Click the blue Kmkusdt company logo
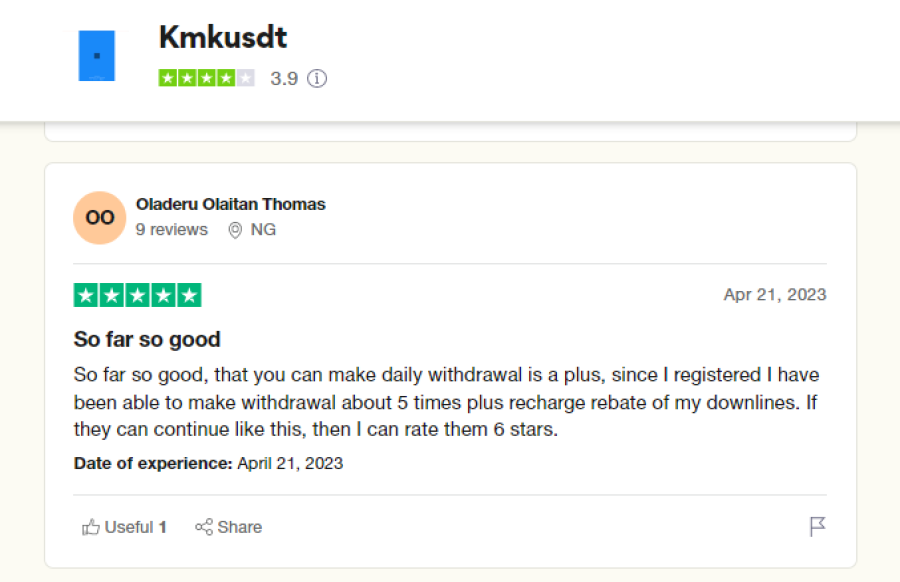The width and height of the screenshot is (900, 582). tap(96, 56)
